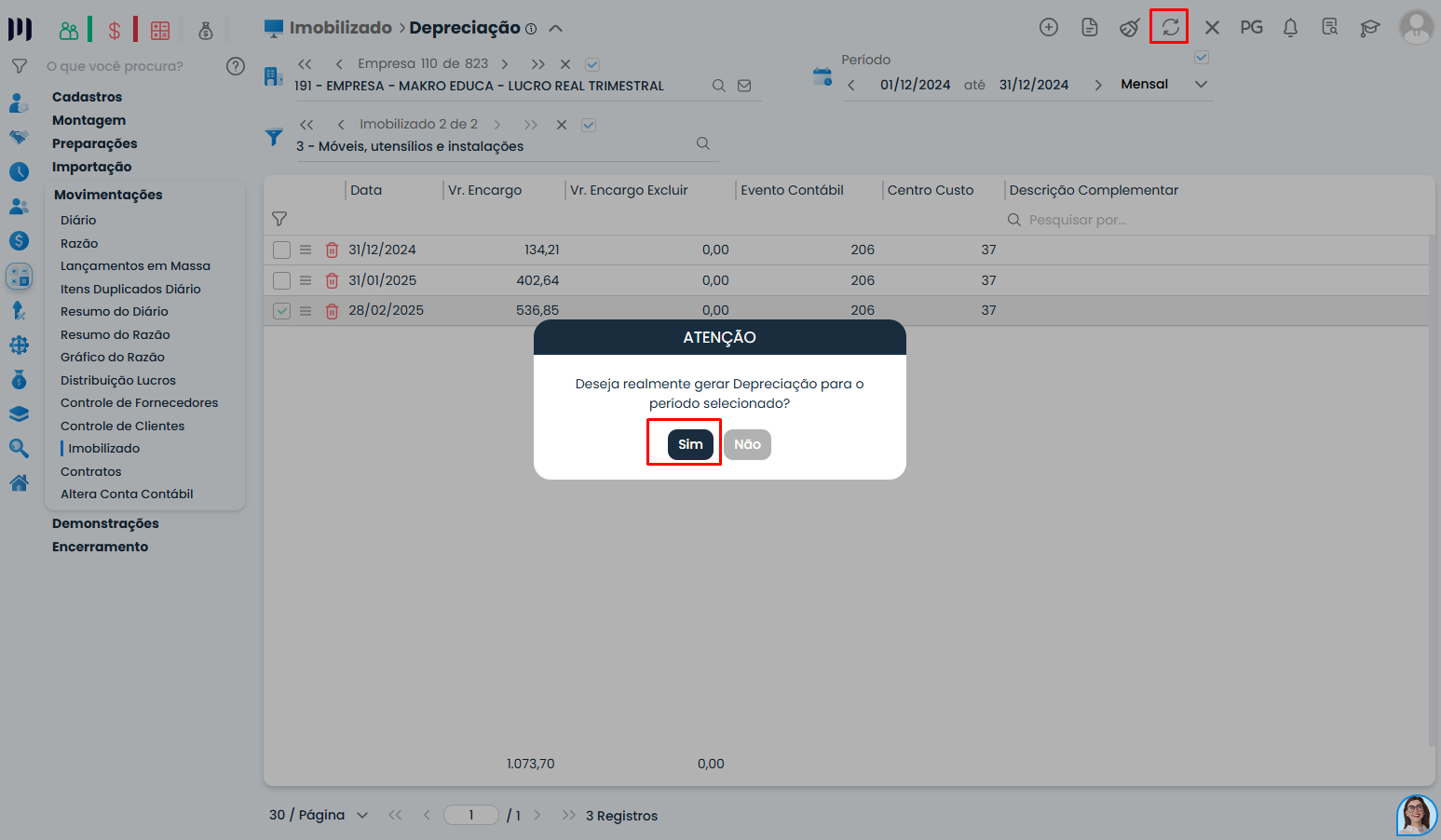Open the graduation cap training icon

coord(1369,28)
